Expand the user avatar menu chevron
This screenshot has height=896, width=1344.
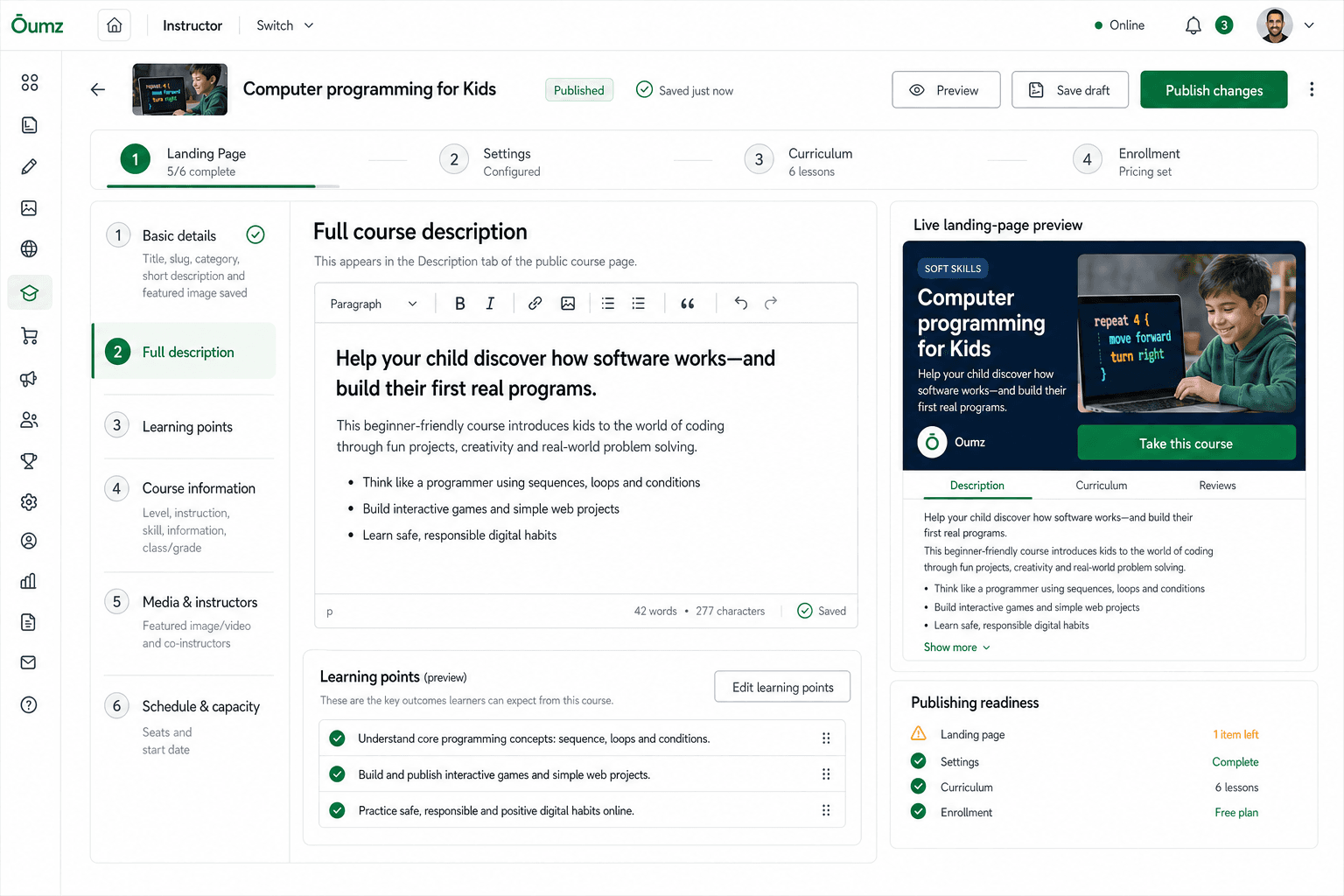(x=1309, y=25)
